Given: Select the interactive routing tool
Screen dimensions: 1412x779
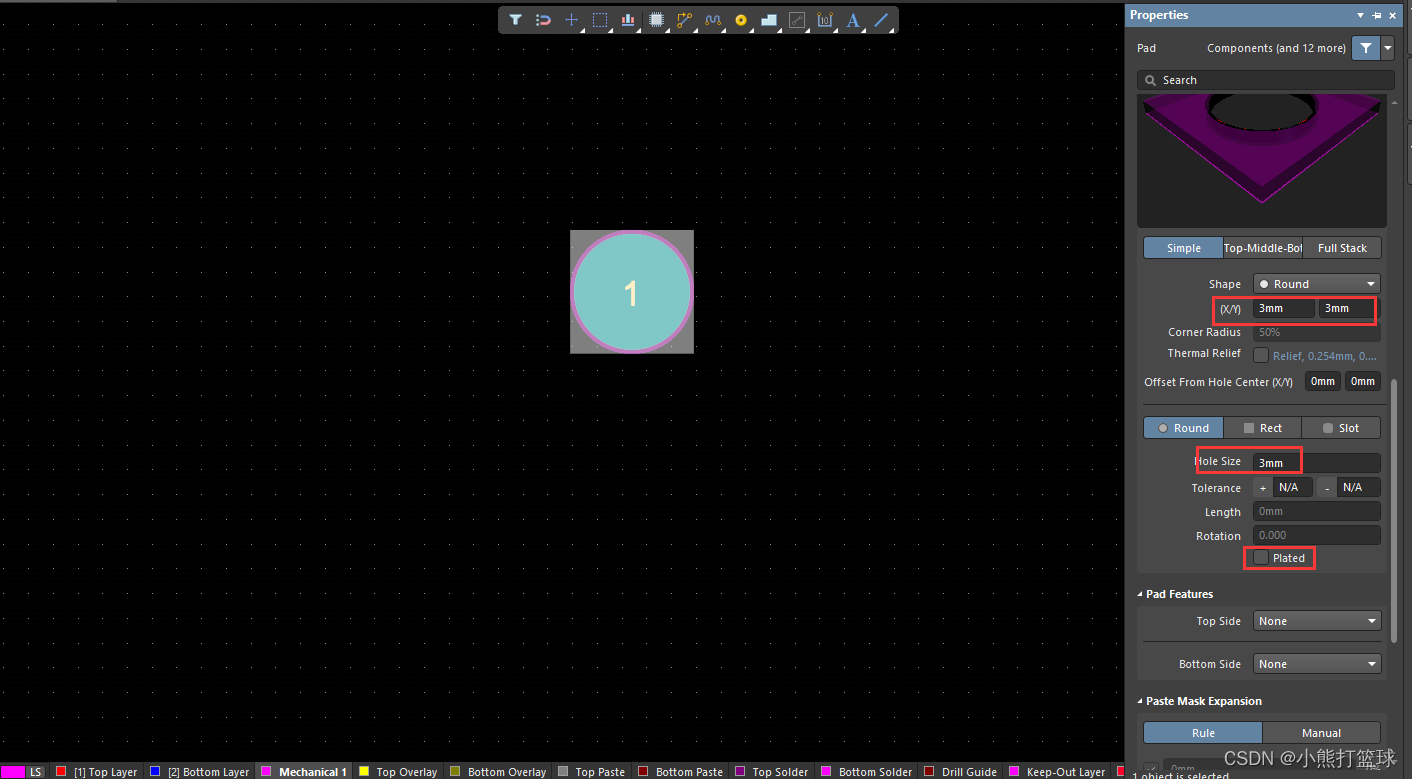Looking at the screenshot, I should (x=684, y=20).
